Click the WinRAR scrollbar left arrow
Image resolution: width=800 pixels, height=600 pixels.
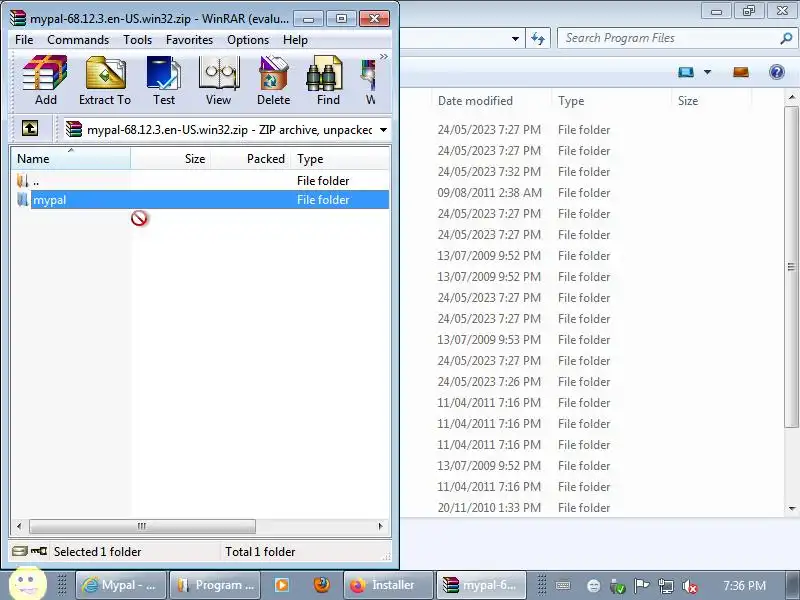coord(19,526)
